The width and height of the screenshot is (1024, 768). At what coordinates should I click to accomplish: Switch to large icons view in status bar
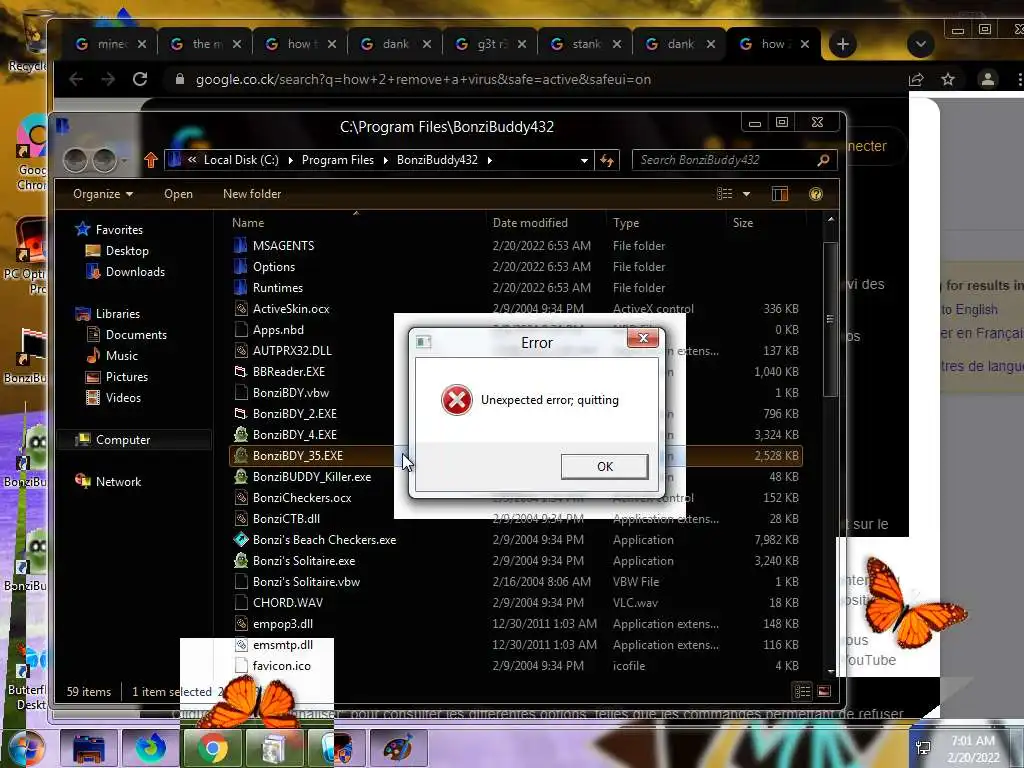824,691
